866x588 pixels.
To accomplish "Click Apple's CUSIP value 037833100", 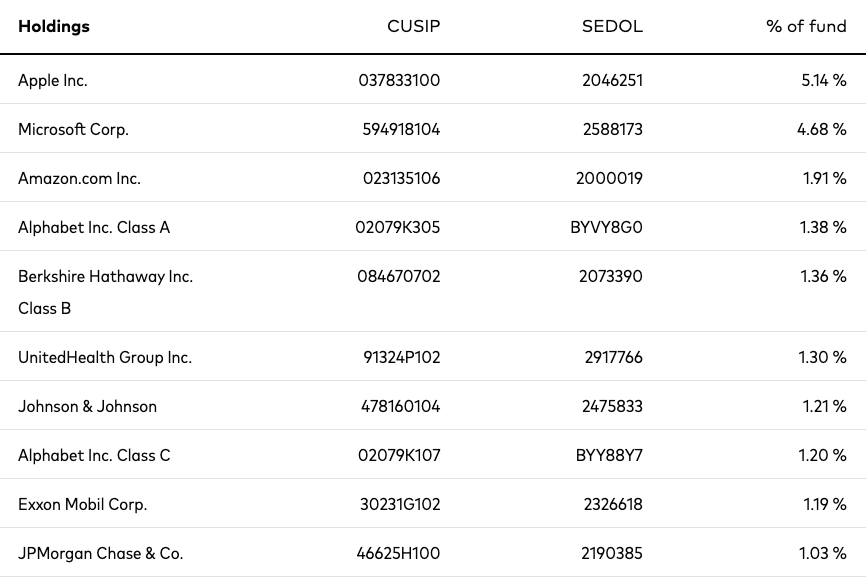I will pyautogui.click(x=399, y=81).
